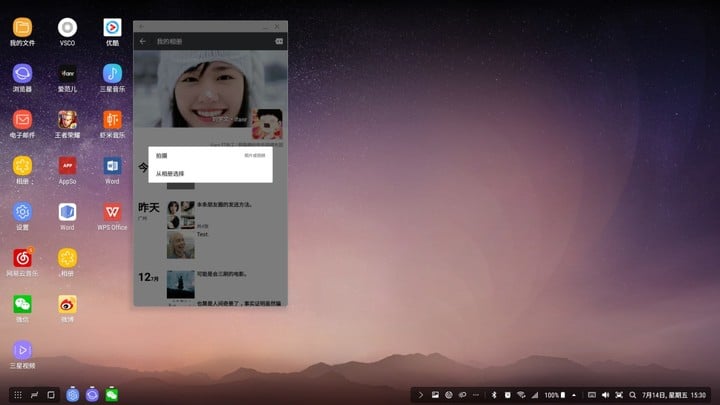Click the home square button in taskbar
The image size is (720, 405).
tap(51, 395)
